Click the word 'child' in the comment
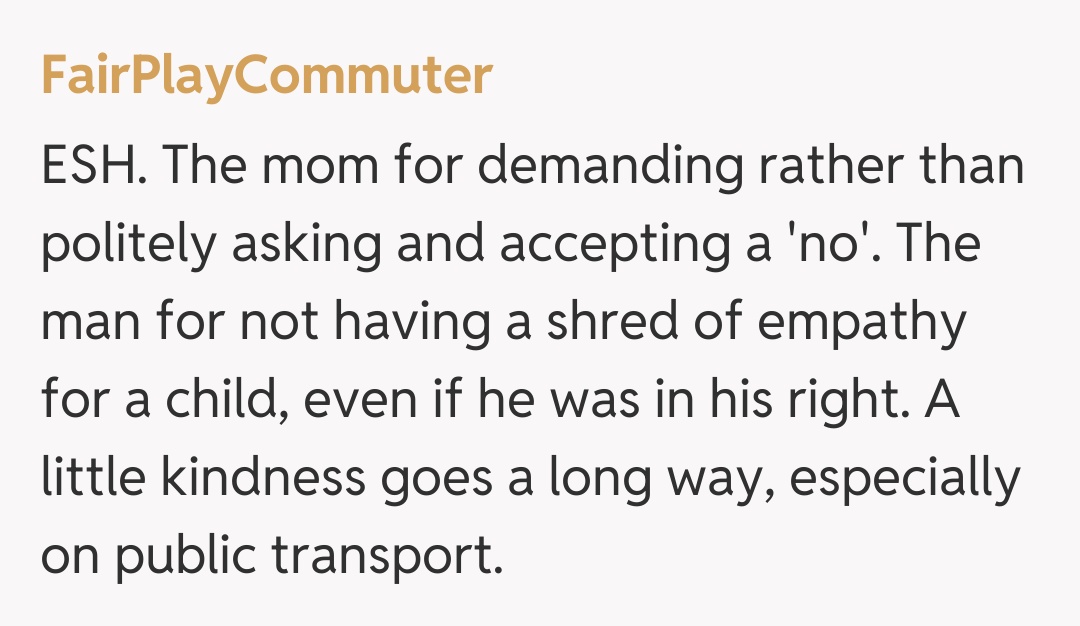1080x626 pixels. pyautogui.click(x=238, y=399)
